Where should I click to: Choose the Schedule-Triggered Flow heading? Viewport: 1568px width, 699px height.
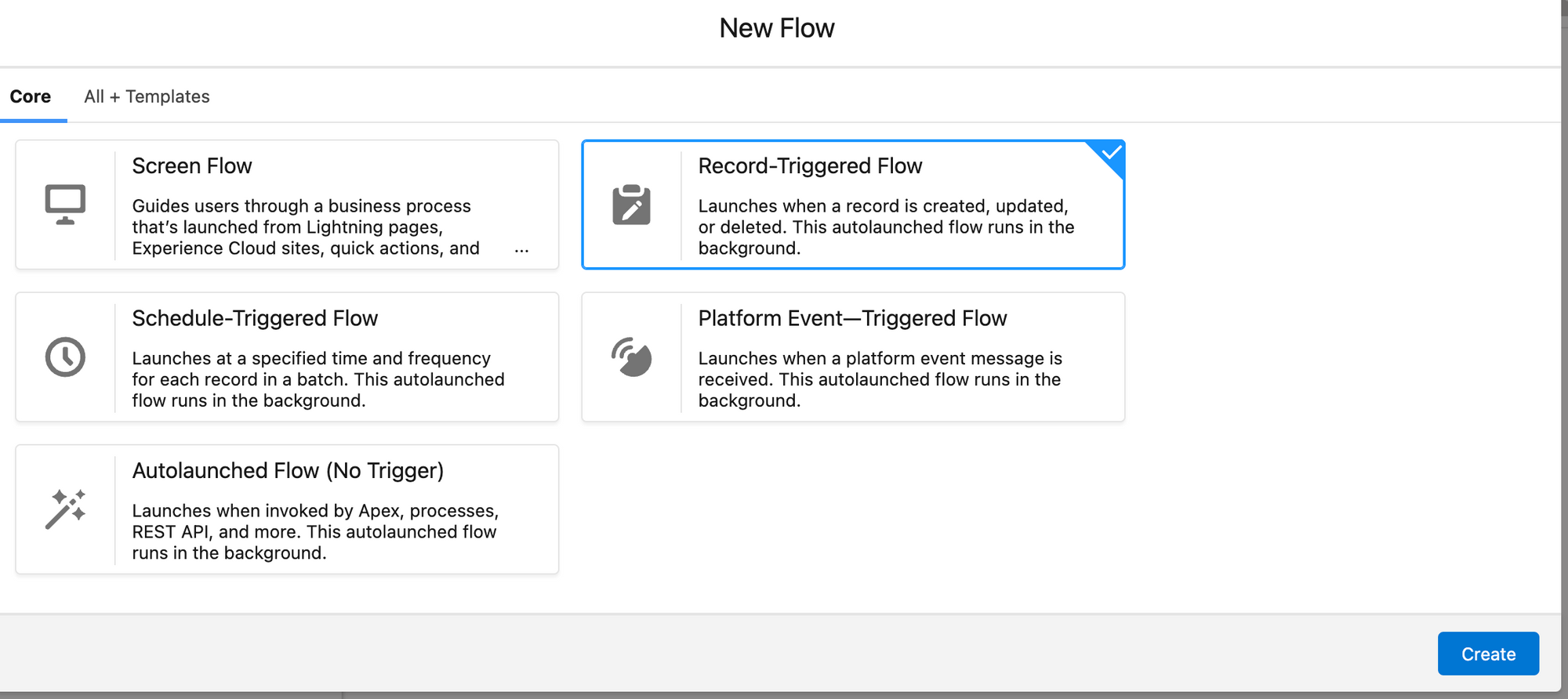(x=255, y=318)
